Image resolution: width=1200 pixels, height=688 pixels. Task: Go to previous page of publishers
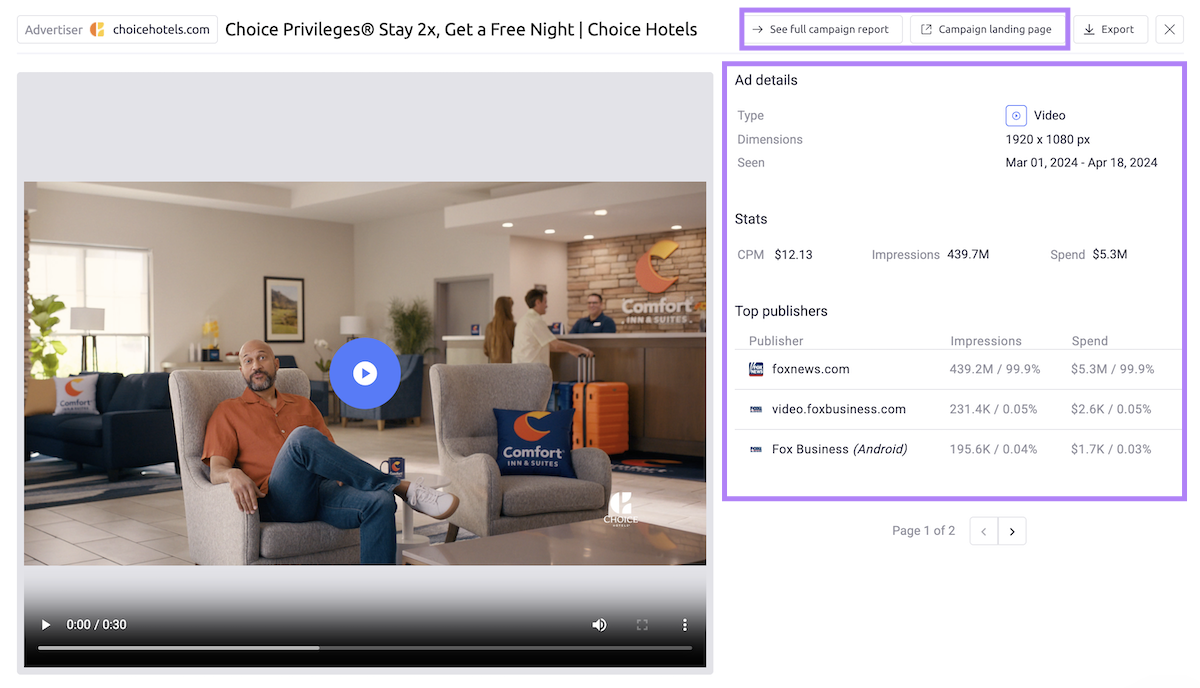[x=984, y=531]
